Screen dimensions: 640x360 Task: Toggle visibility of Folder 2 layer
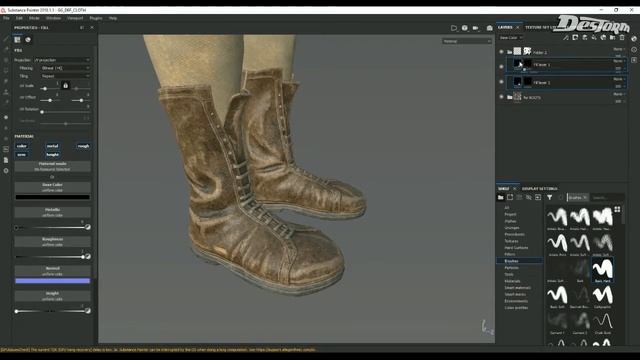501,52
